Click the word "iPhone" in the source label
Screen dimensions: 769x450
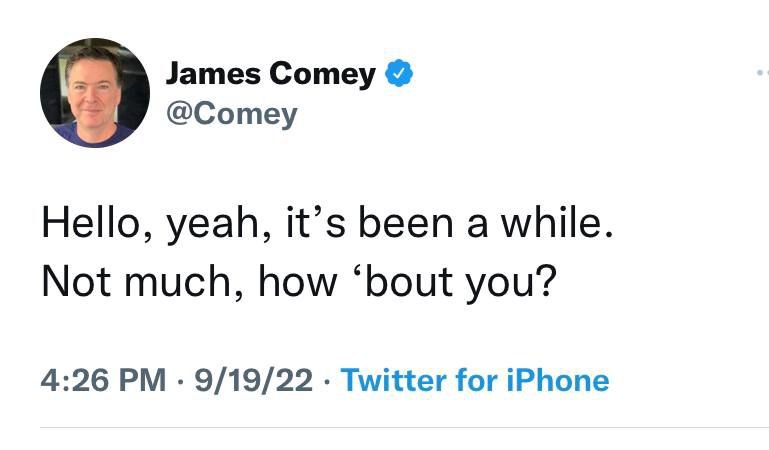coord(558,380)
